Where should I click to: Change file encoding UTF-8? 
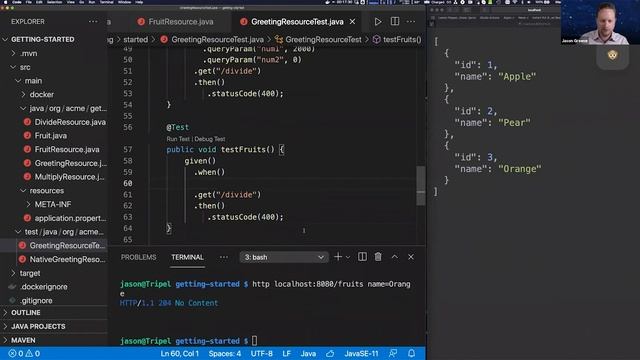point(262,353)
